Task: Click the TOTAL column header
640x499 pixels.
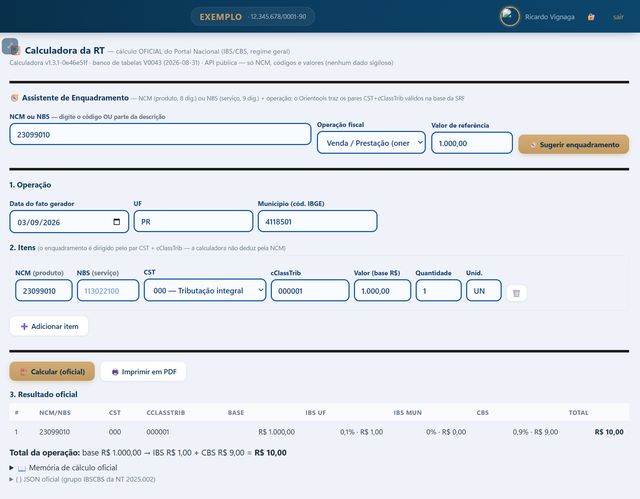Action: 578,413
